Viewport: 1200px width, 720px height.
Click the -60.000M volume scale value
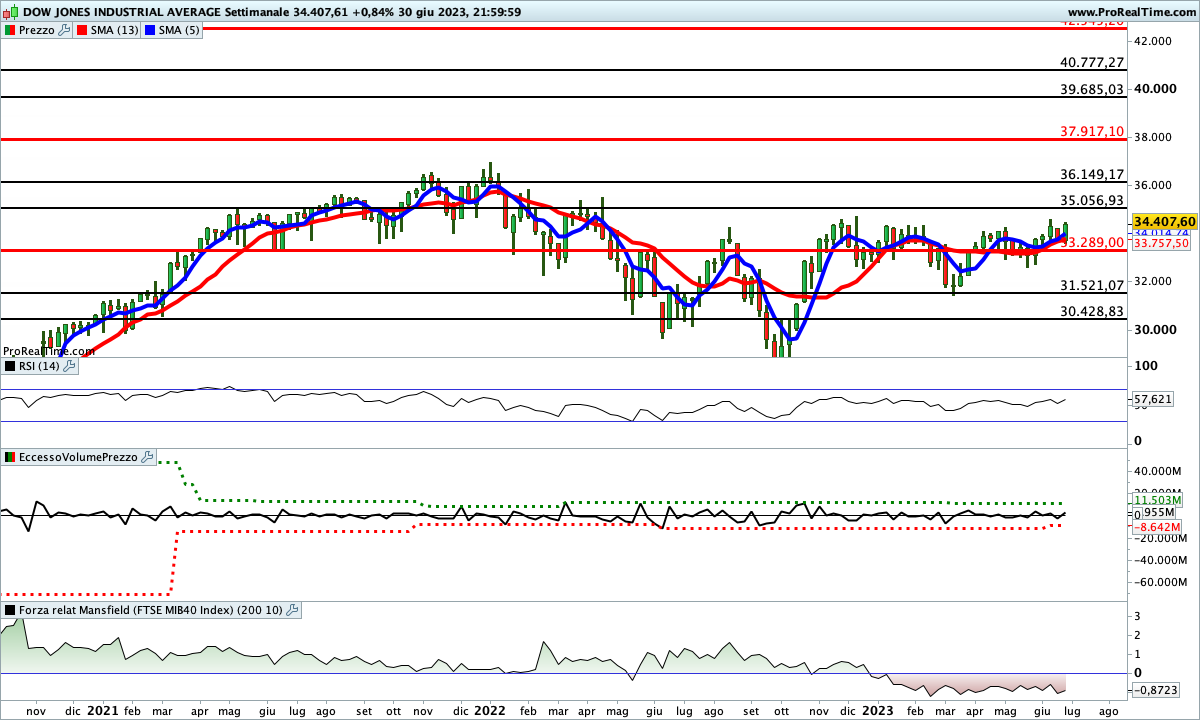click(x=1161, y=582)
